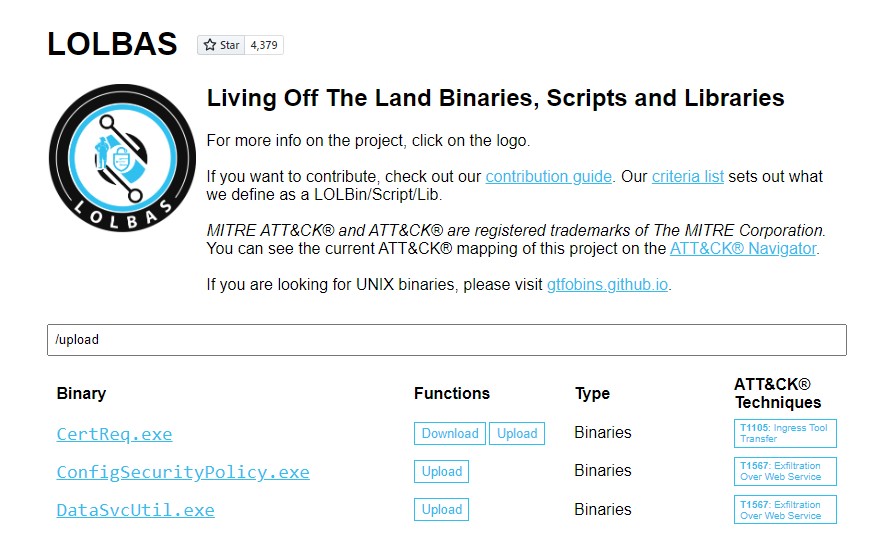Open the DataSvcUtil.exe binary page

[x=135, y=510]
